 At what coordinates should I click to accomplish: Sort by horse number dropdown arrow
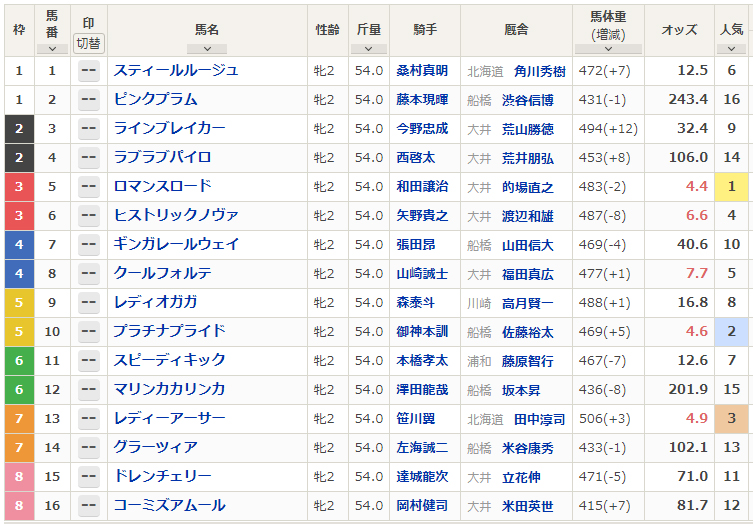click(52, 49)
